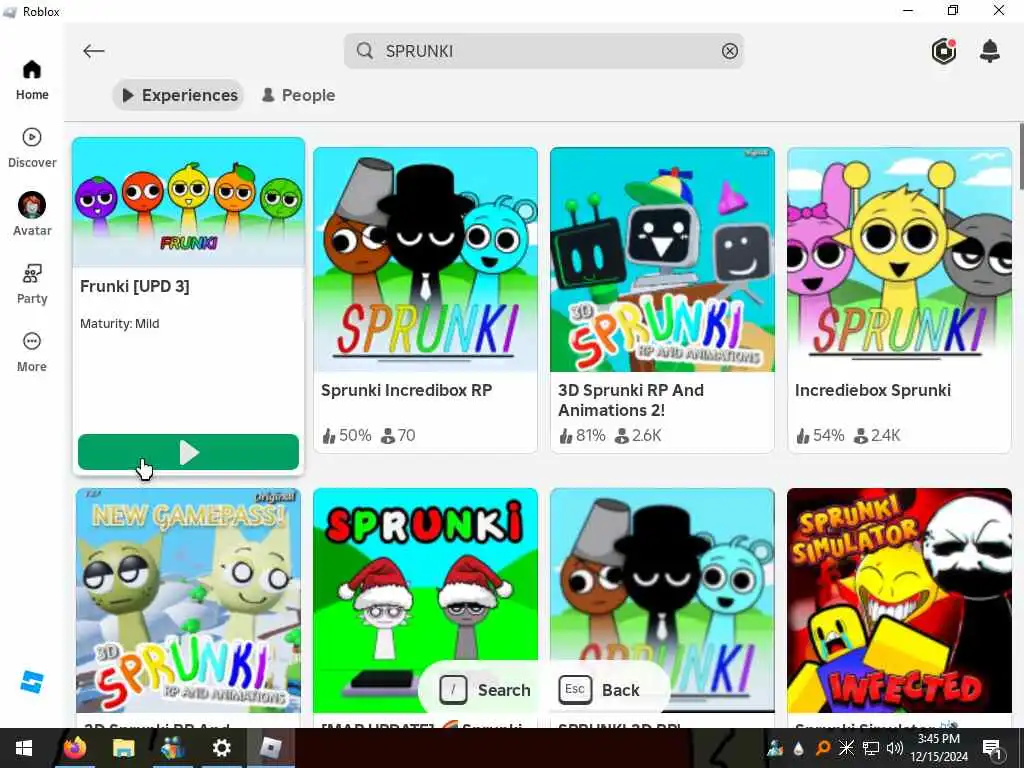This screenshot has height=768, width=1024.
Task: Open Discover in the sidebar
Action: pyautogui.click(x=32, y=148)
